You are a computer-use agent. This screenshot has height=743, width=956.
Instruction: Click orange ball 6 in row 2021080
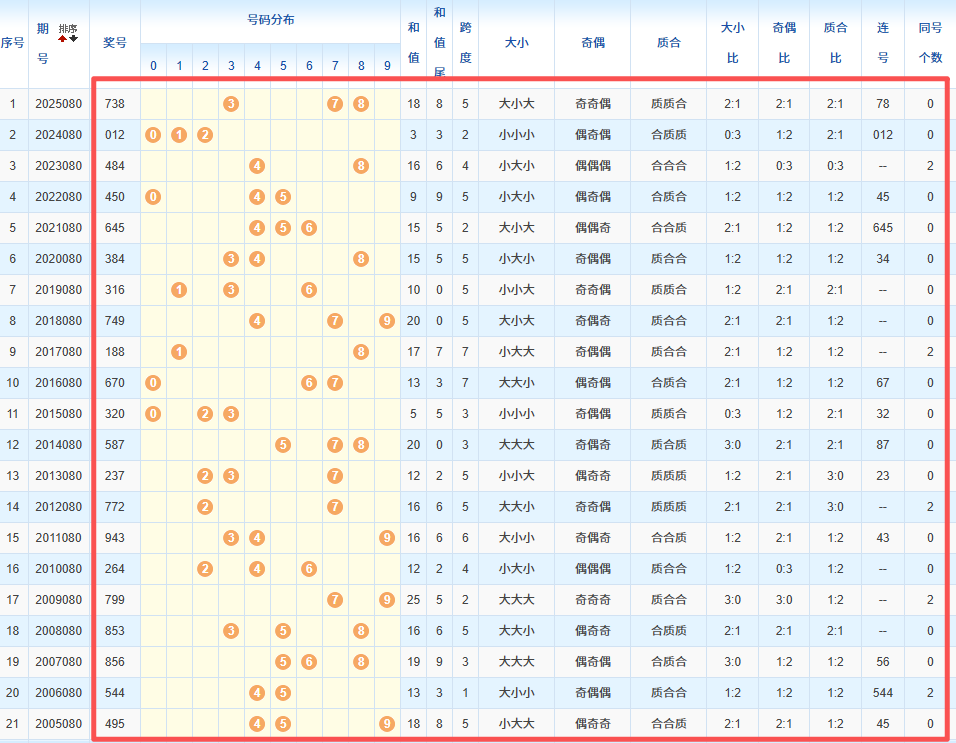point(309,228)
